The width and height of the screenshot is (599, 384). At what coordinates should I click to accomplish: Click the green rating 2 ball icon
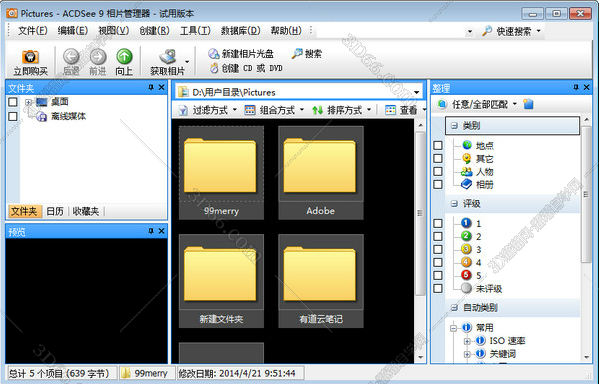click(466, 236)
